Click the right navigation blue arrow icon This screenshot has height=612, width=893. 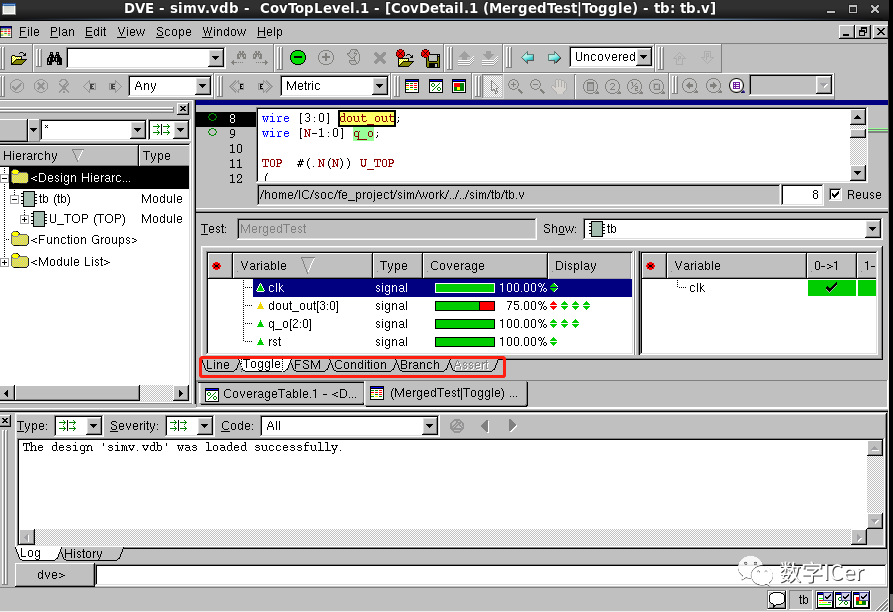556,57
